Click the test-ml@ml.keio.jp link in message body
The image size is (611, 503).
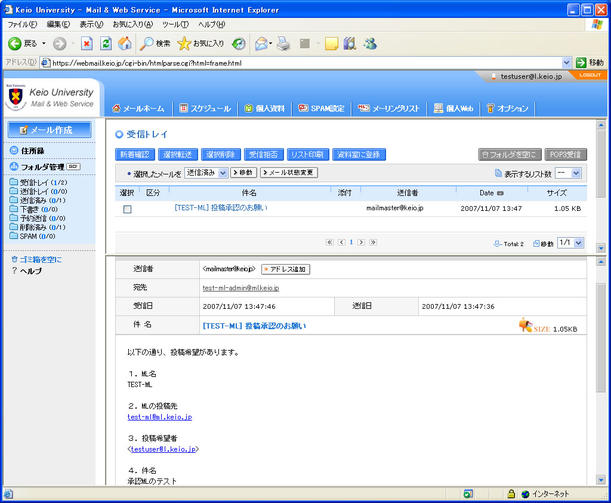click(x=159, y=416)
